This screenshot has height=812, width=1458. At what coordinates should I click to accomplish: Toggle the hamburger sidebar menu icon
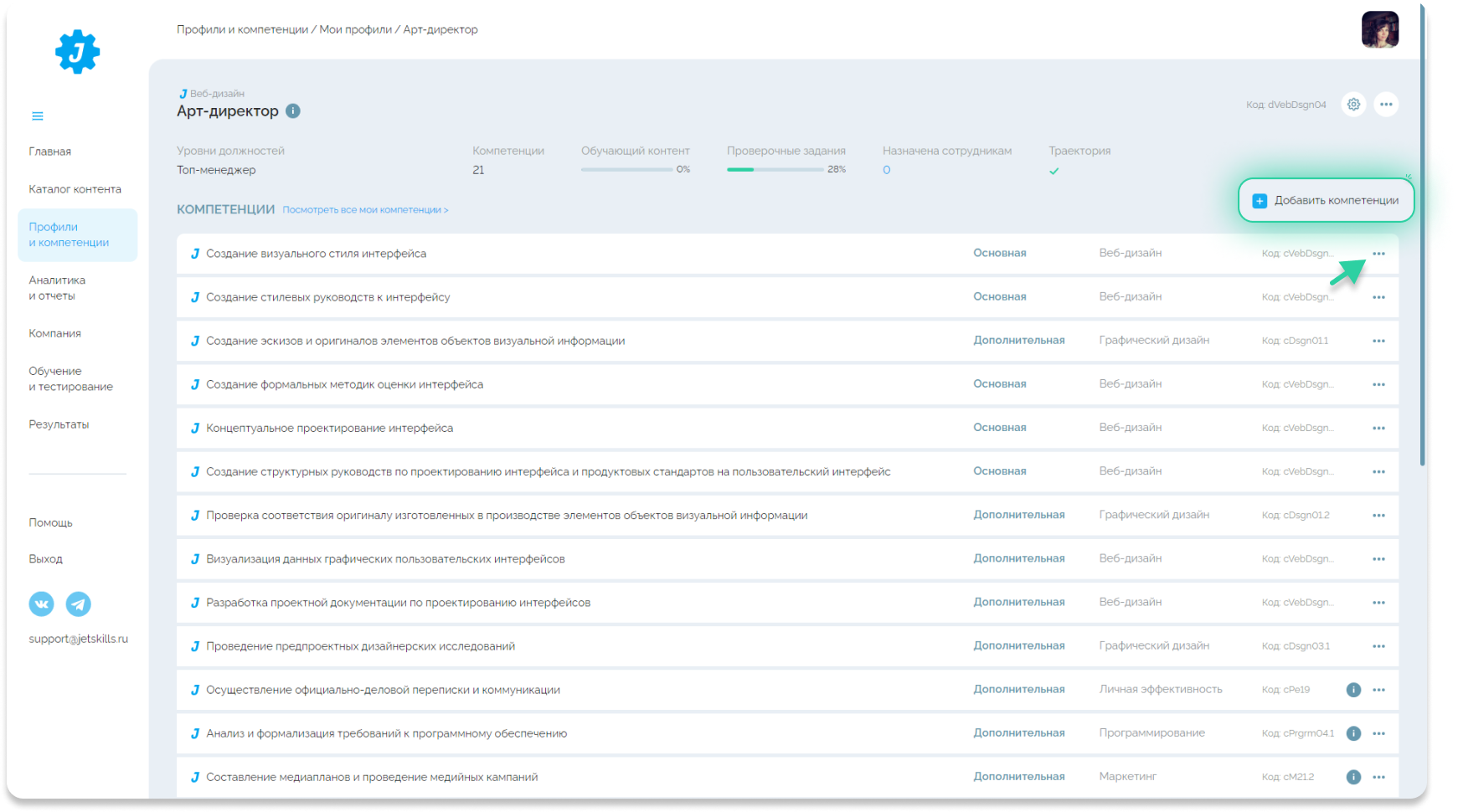coord(38,116)
